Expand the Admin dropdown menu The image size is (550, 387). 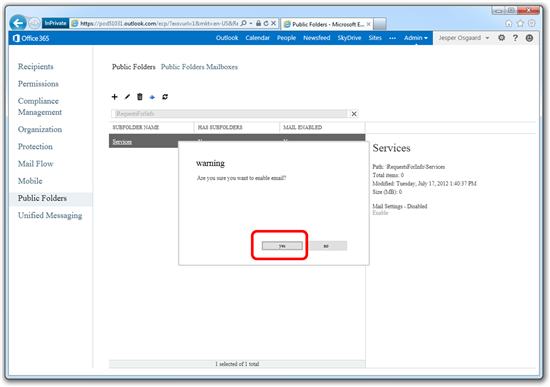[416, 38]
